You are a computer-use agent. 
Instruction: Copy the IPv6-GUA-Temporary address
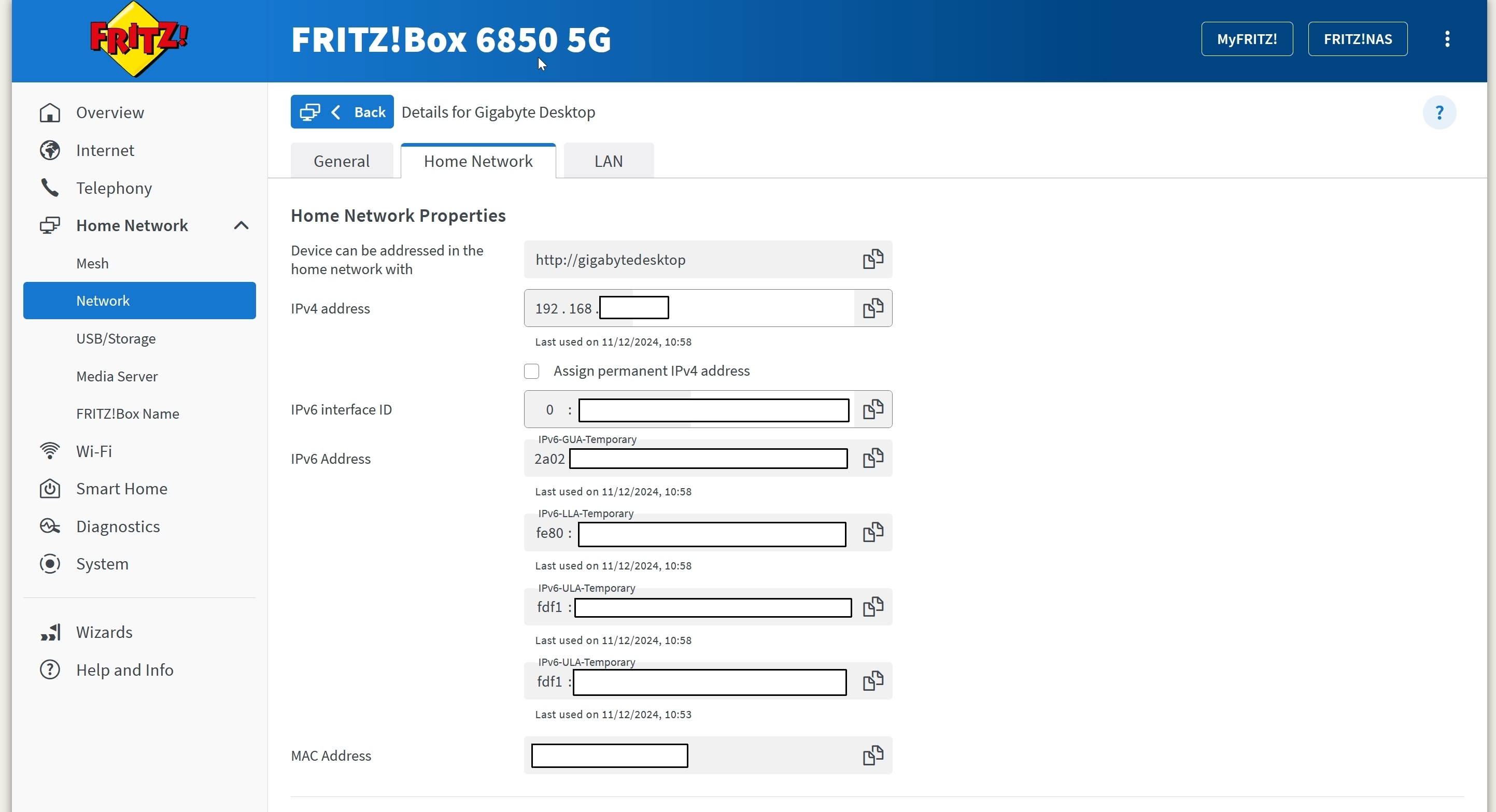(x=872, y=458)
